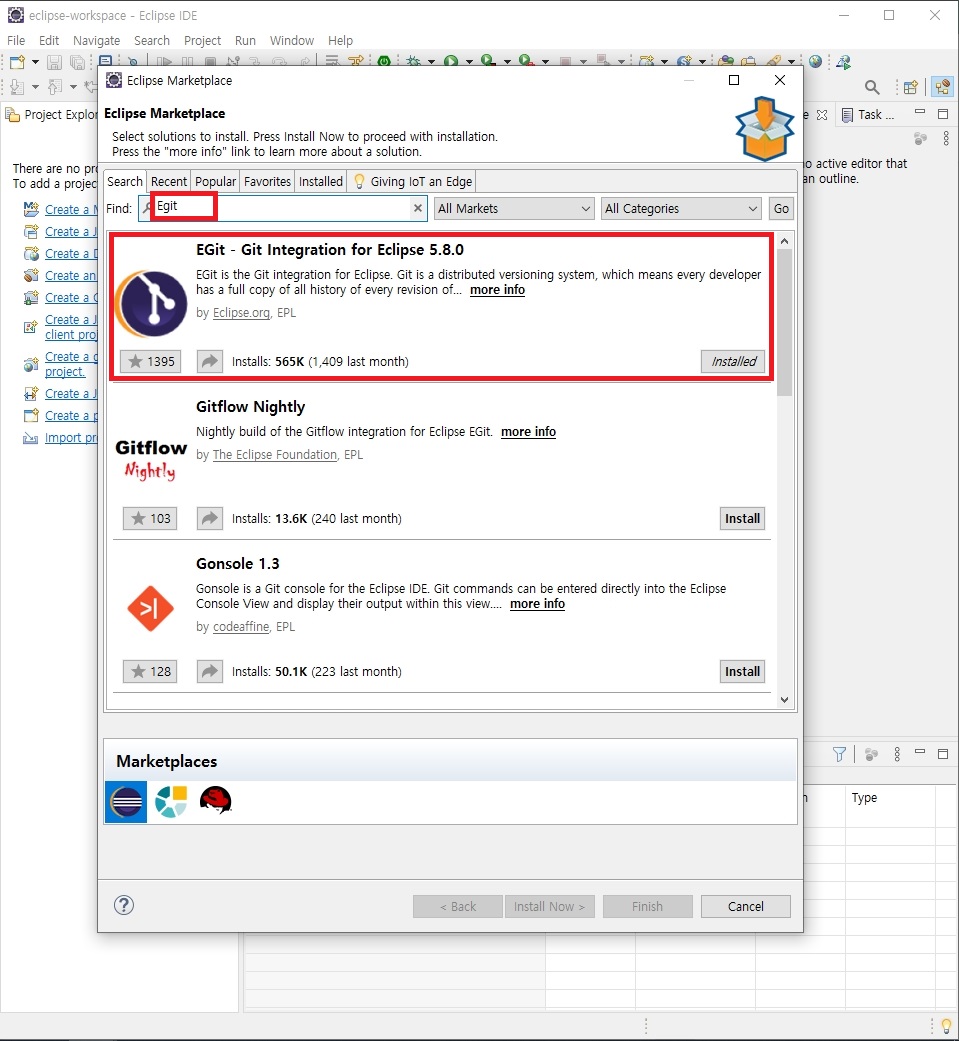The width and height of the screenshot is (959, 1041).
Task: Select the Red Hat marketplace icon
Action: tap(215, 801)
